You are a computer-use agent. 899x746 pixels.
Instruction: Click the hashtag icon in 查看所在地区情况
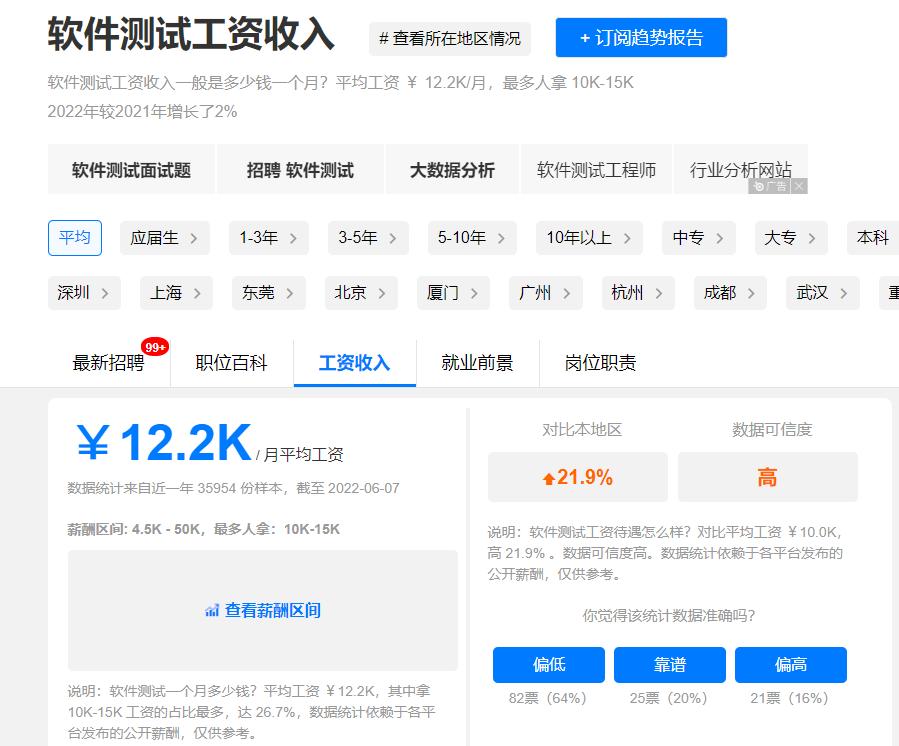[x=383, y=39]
